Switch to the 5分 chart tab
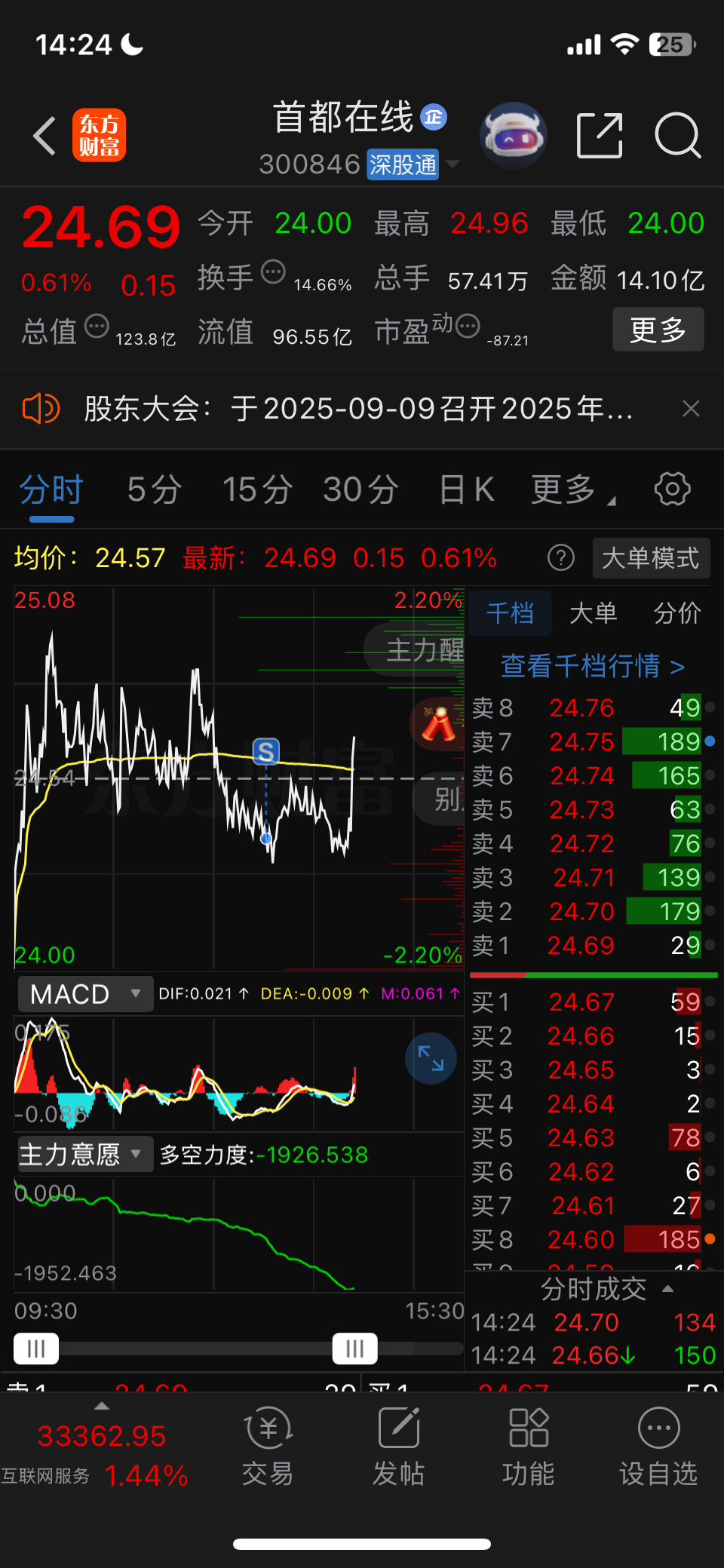724x1568 pixels. point(155,490)
